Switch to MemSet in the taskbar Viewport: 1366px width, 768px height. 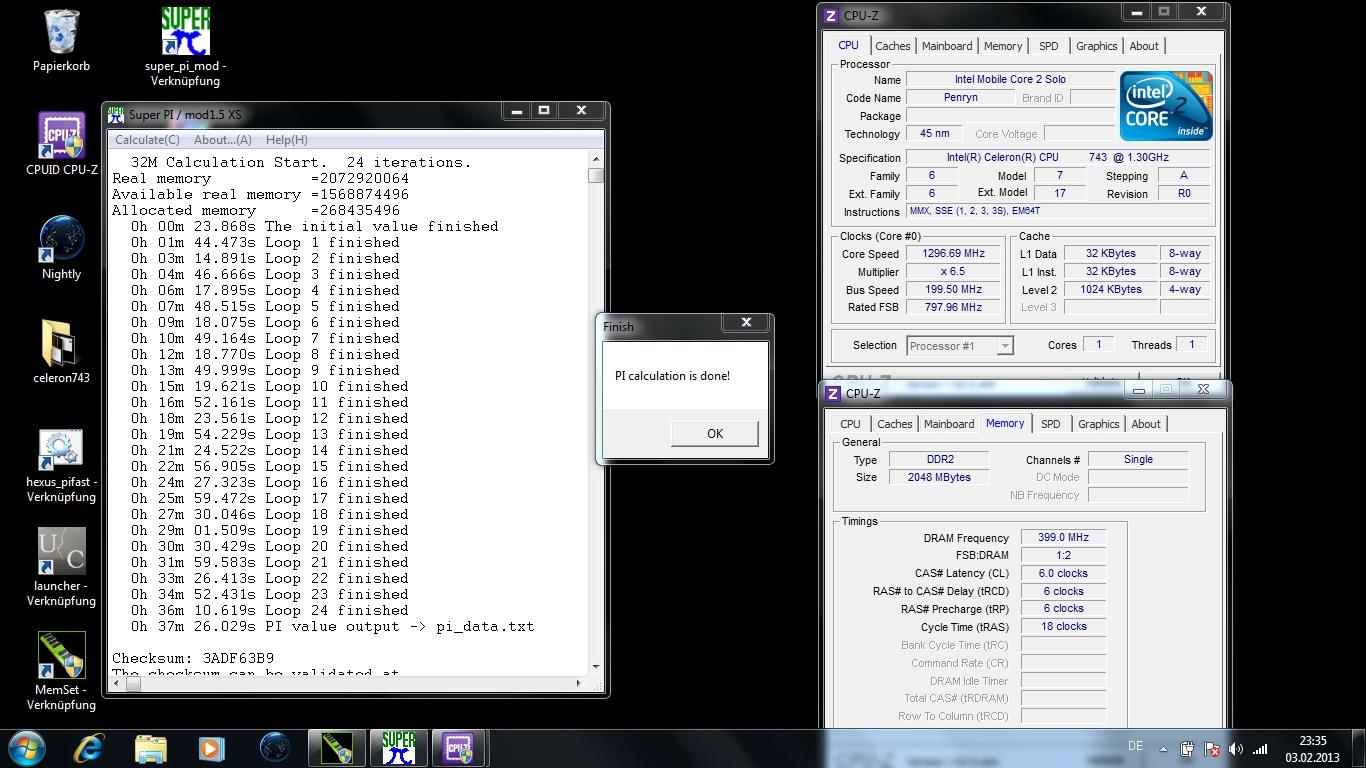pos(336,748)
